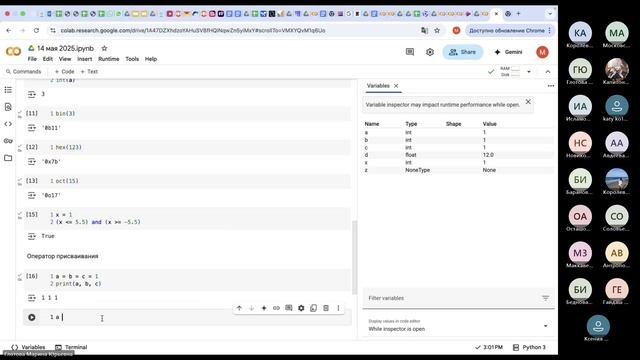640x360 pixels.
Task: Open the Secrets key sidebar icon
Action: (x=8, y=141)
